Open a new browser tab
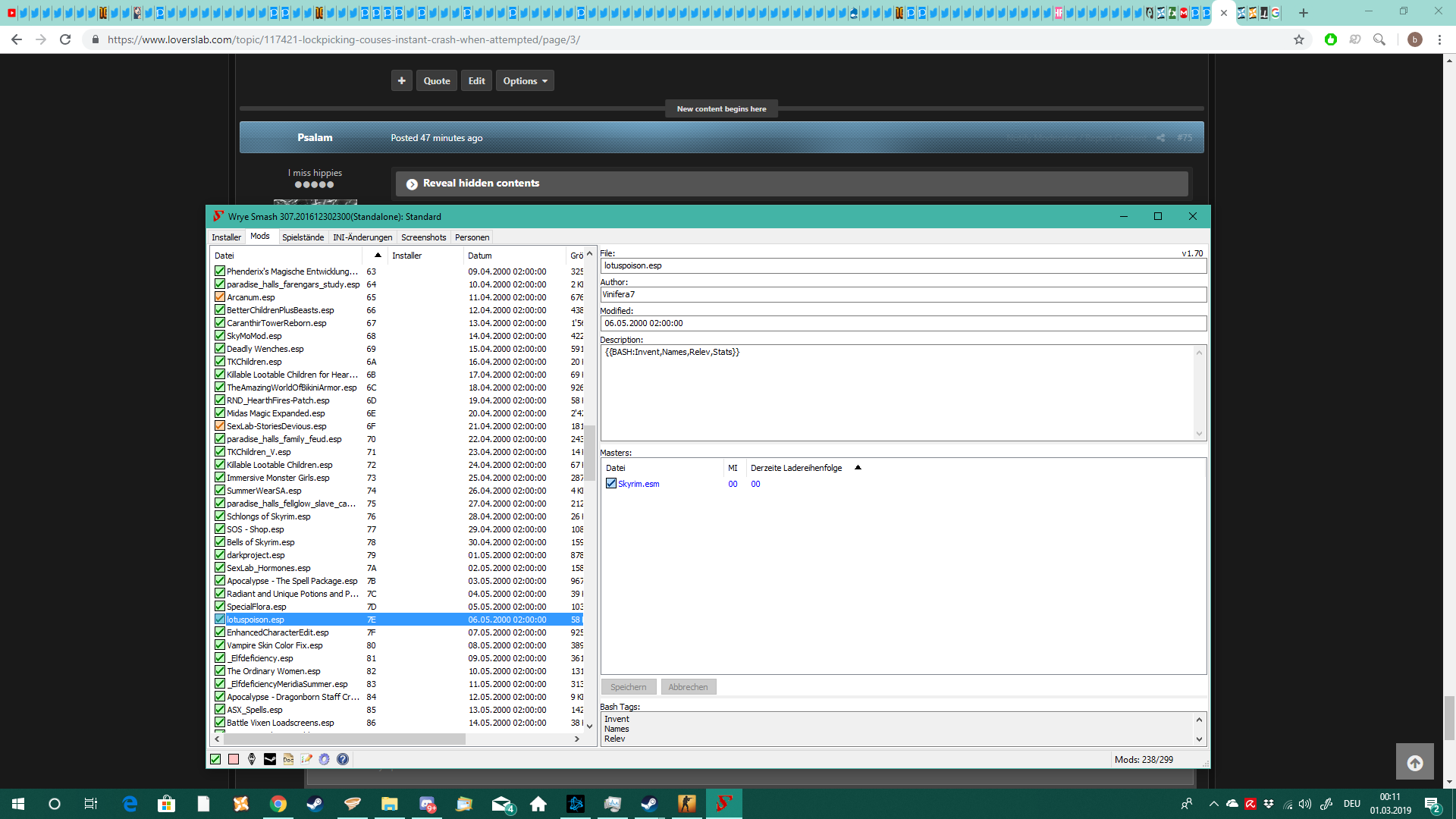The width and height of the screenshot is (1456, 819). coord(1304,13)
